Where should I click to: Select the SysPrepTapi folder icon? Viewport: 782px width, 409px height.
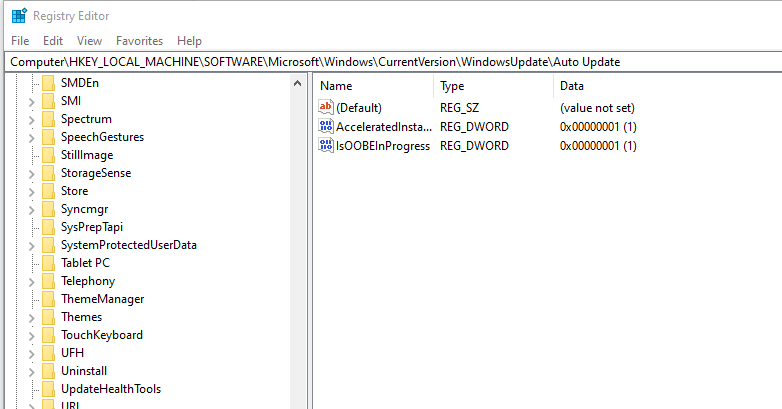click(x=48, y=227)
